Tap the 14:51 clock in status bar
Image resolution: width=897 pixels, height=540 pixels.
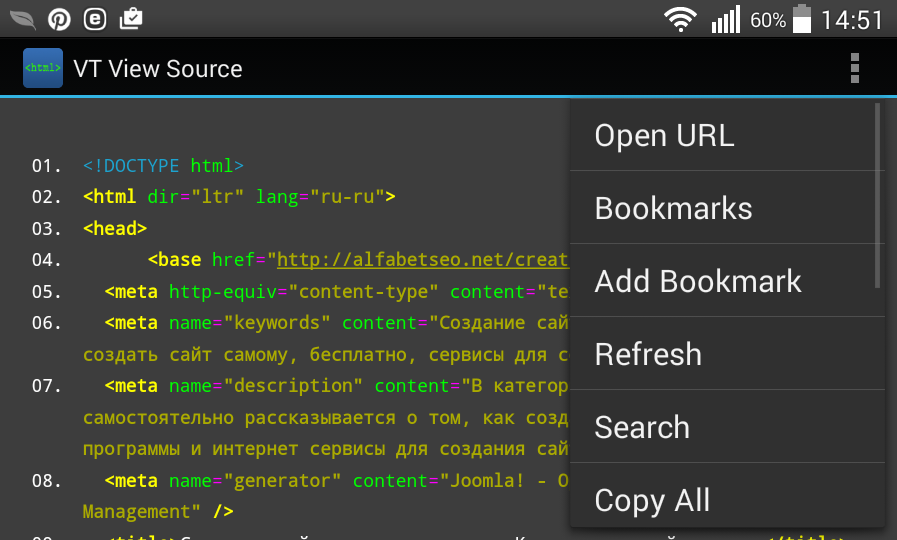(x=852, y=20)
